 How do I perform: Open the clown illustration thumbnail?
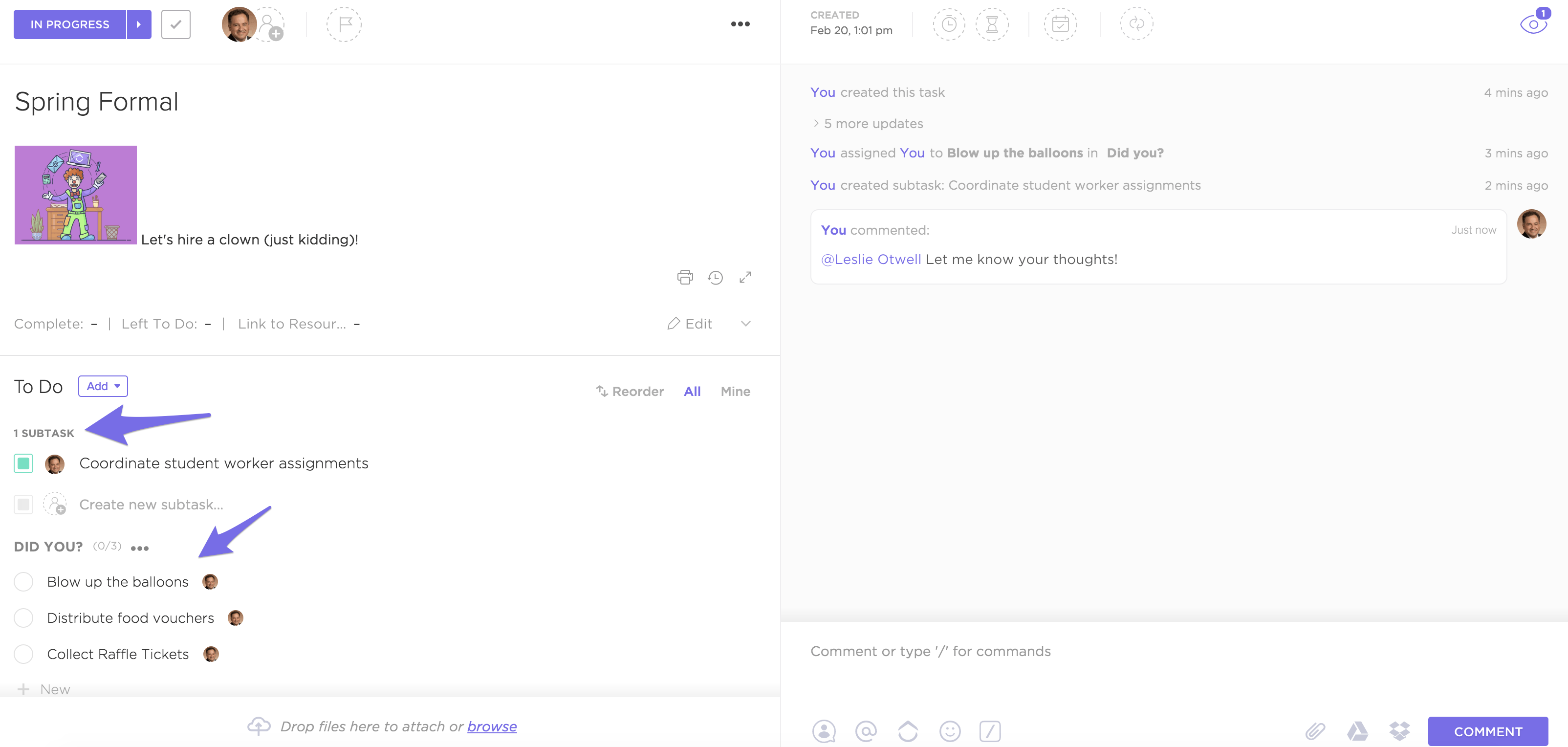coord(75,195)
